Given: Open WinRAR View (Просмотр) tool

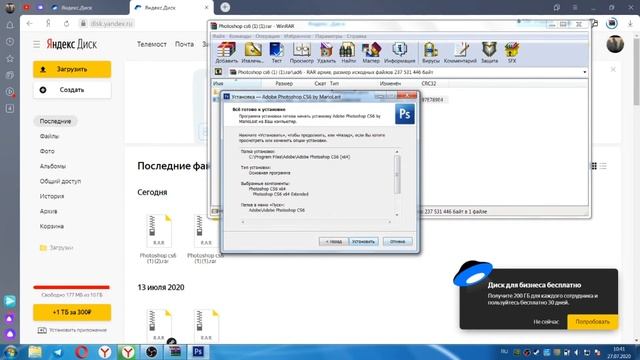Looking at the screenshot, I should pos(302,53).
